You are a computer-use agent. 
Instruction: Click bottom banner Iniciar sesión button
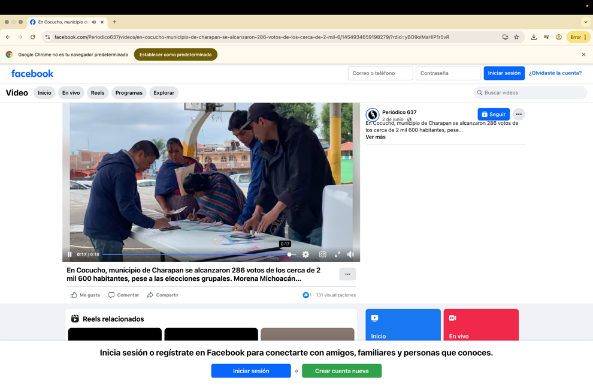(x=251, y=371)
